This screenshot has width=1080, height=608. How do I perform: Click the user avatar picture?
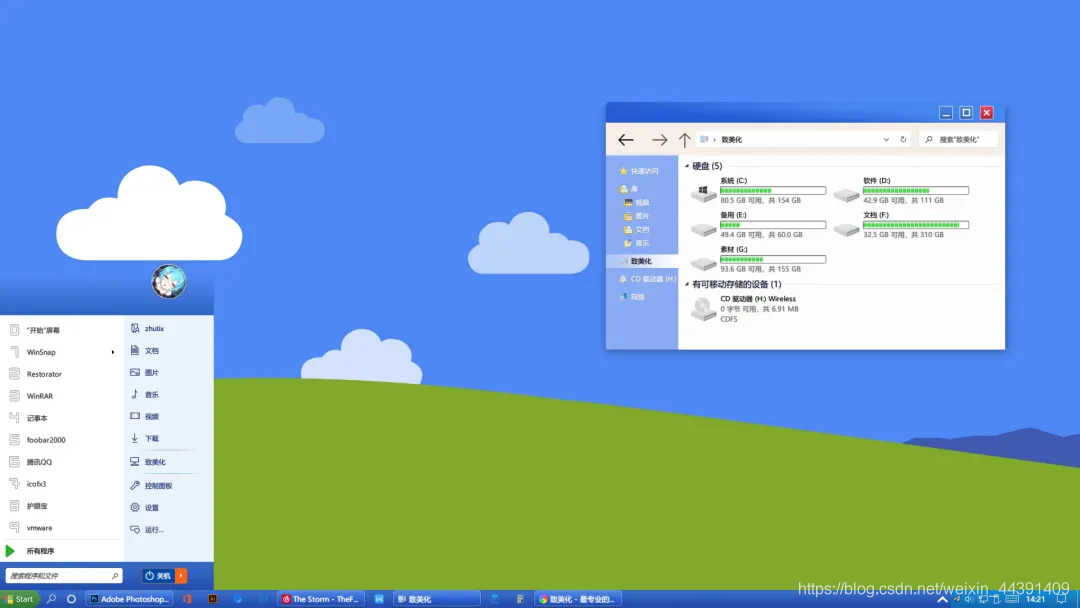(x=169, y=281)
